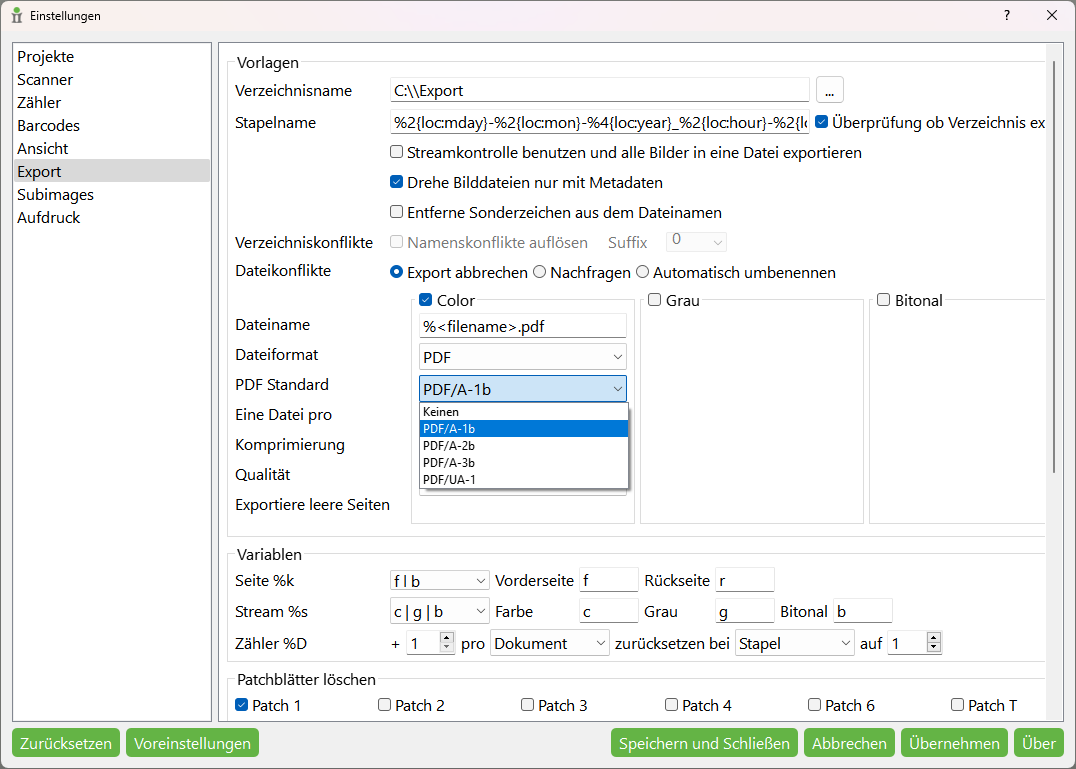This screenshot has height=769, width=1076.
Task: Browse for directory with the ... button
Action: (x=829, y=91)
